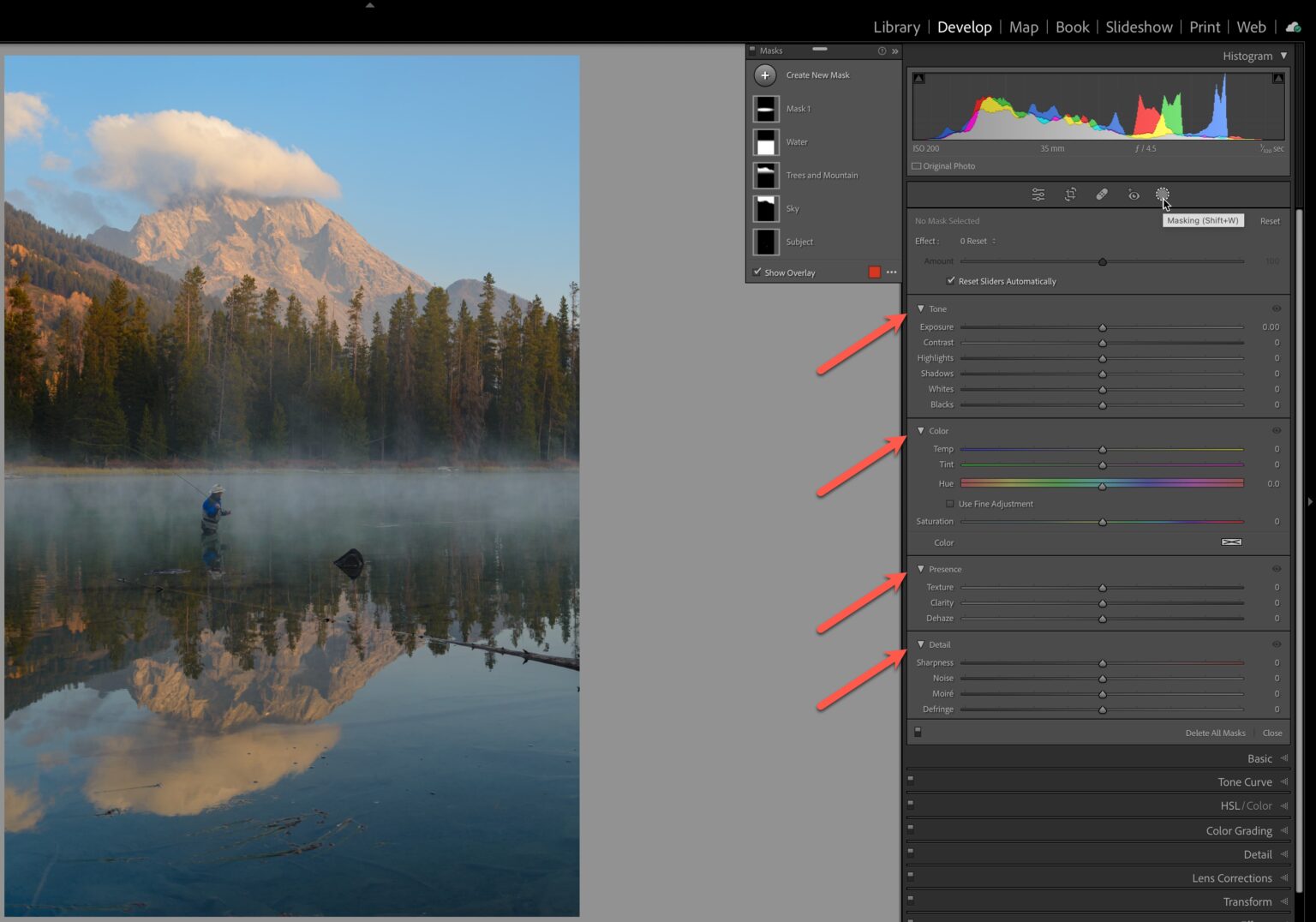Click Delete All Masks

1216,733
